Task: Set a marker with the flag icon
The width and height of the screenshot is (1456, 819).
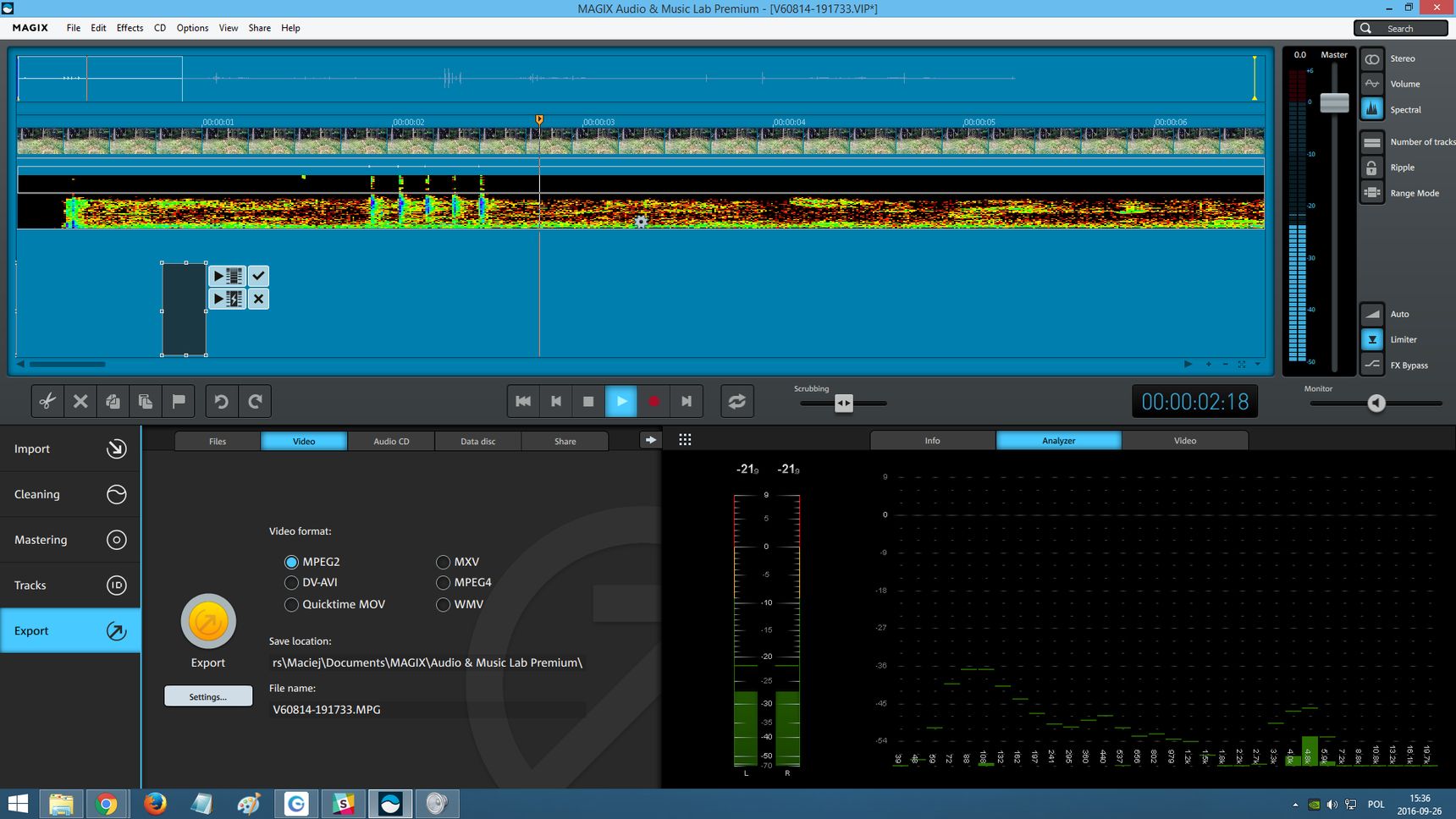Action: [179, 401]
